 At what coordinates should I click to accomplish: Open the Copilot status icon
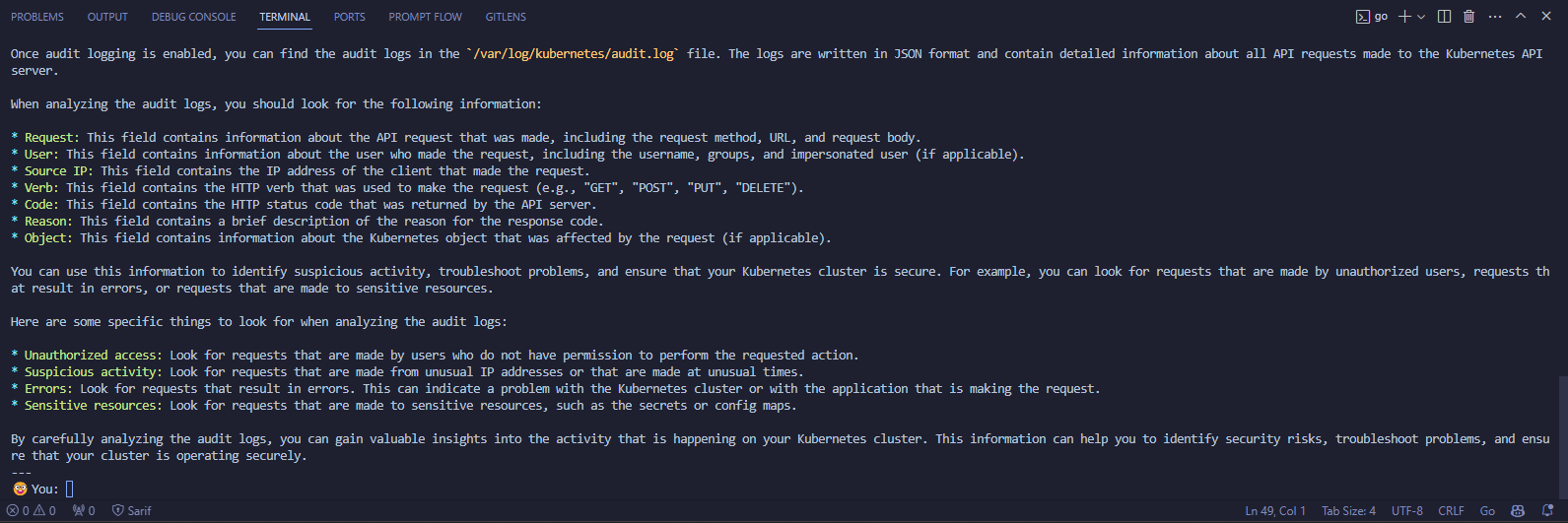(x=1518, y=511)
